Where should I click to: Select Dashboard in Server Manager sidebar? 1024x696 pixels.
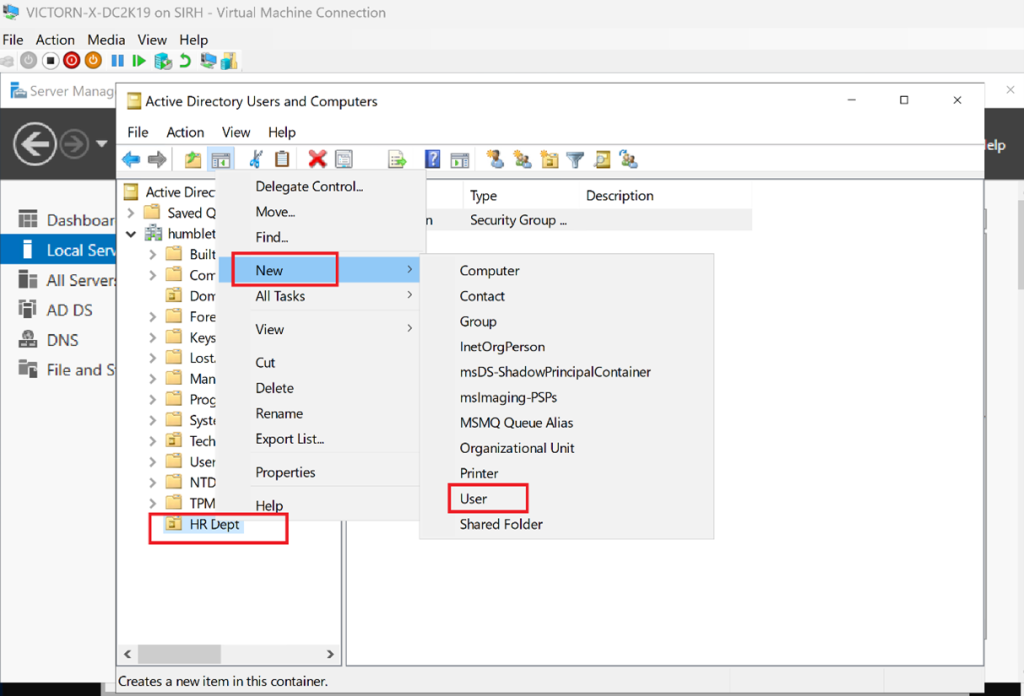coord(65,220)
